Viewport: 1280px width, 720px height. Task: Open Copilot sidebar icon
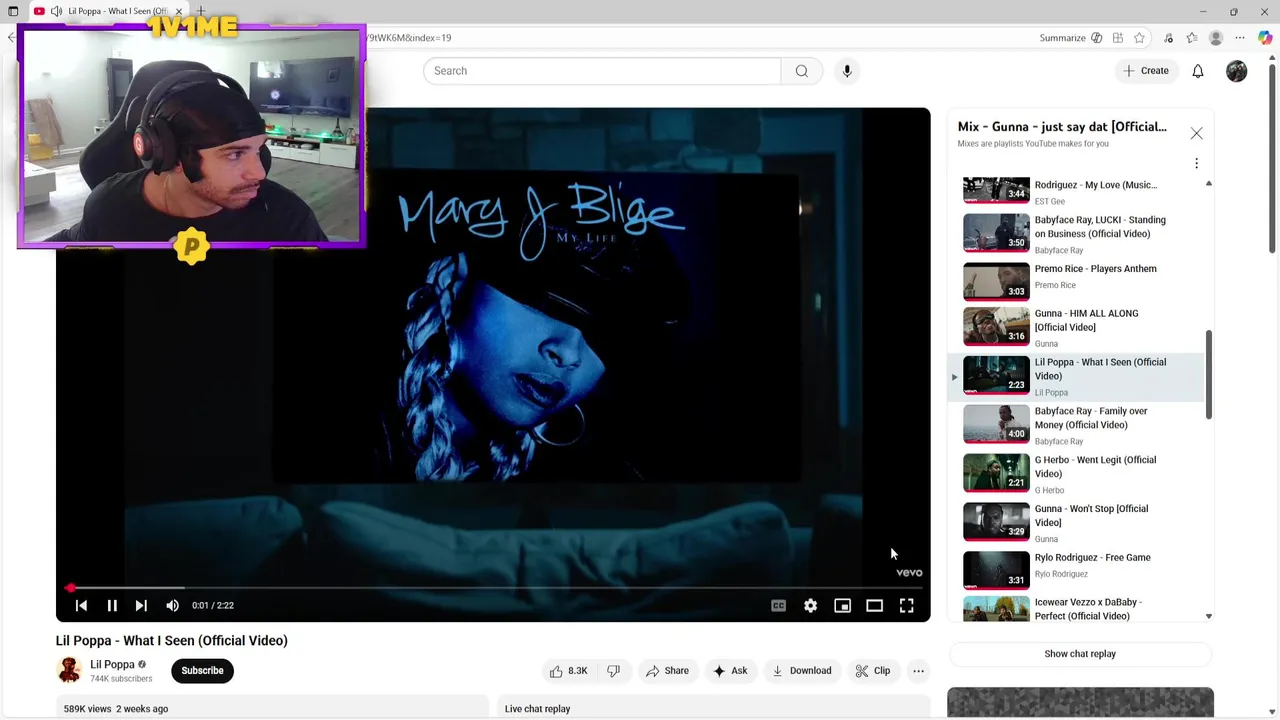(1265, 38)
